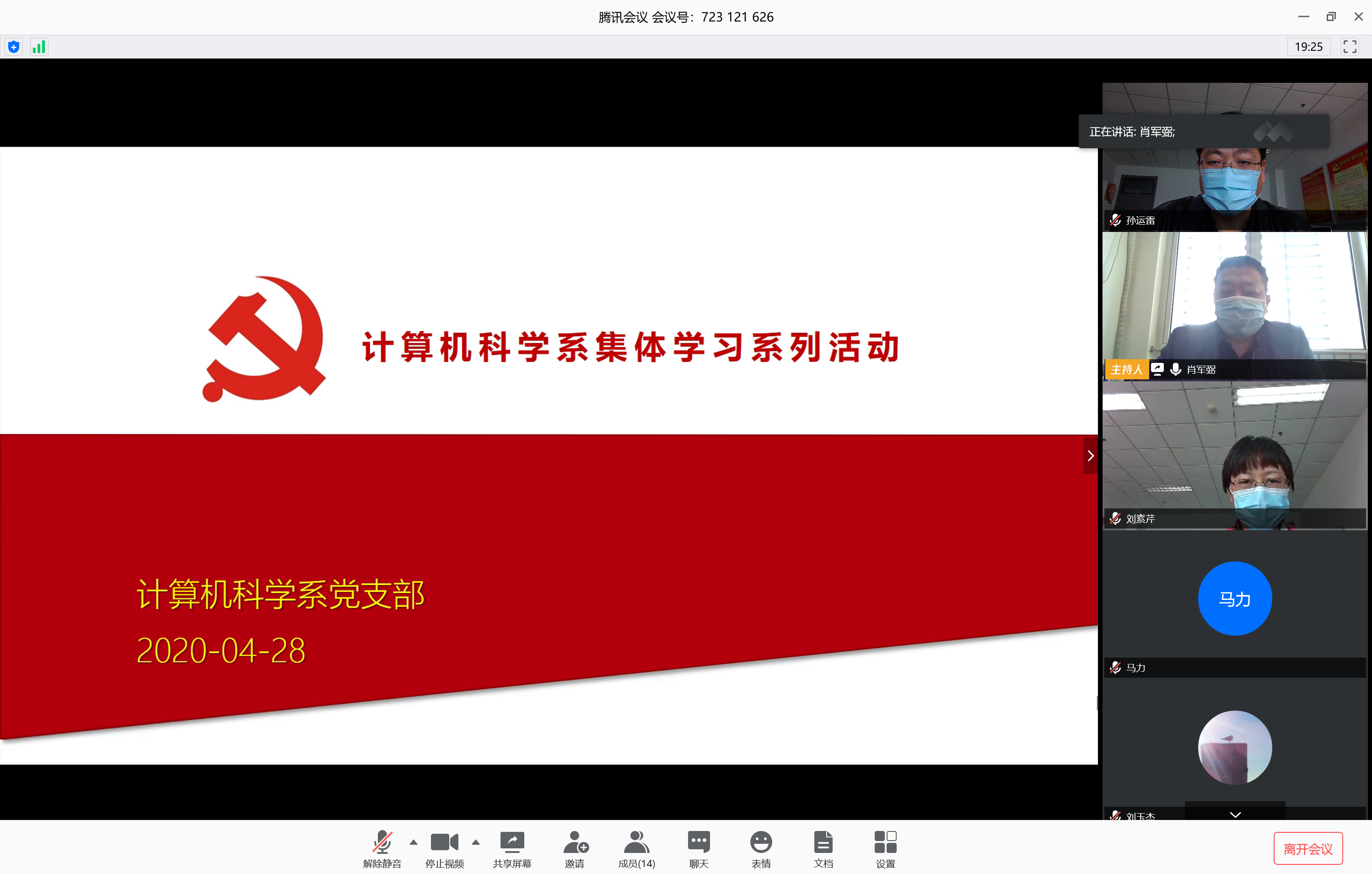Click the meeting number 723 121 626 title
This screenshot has width=1372, height=874.
[x=685, y=17]
